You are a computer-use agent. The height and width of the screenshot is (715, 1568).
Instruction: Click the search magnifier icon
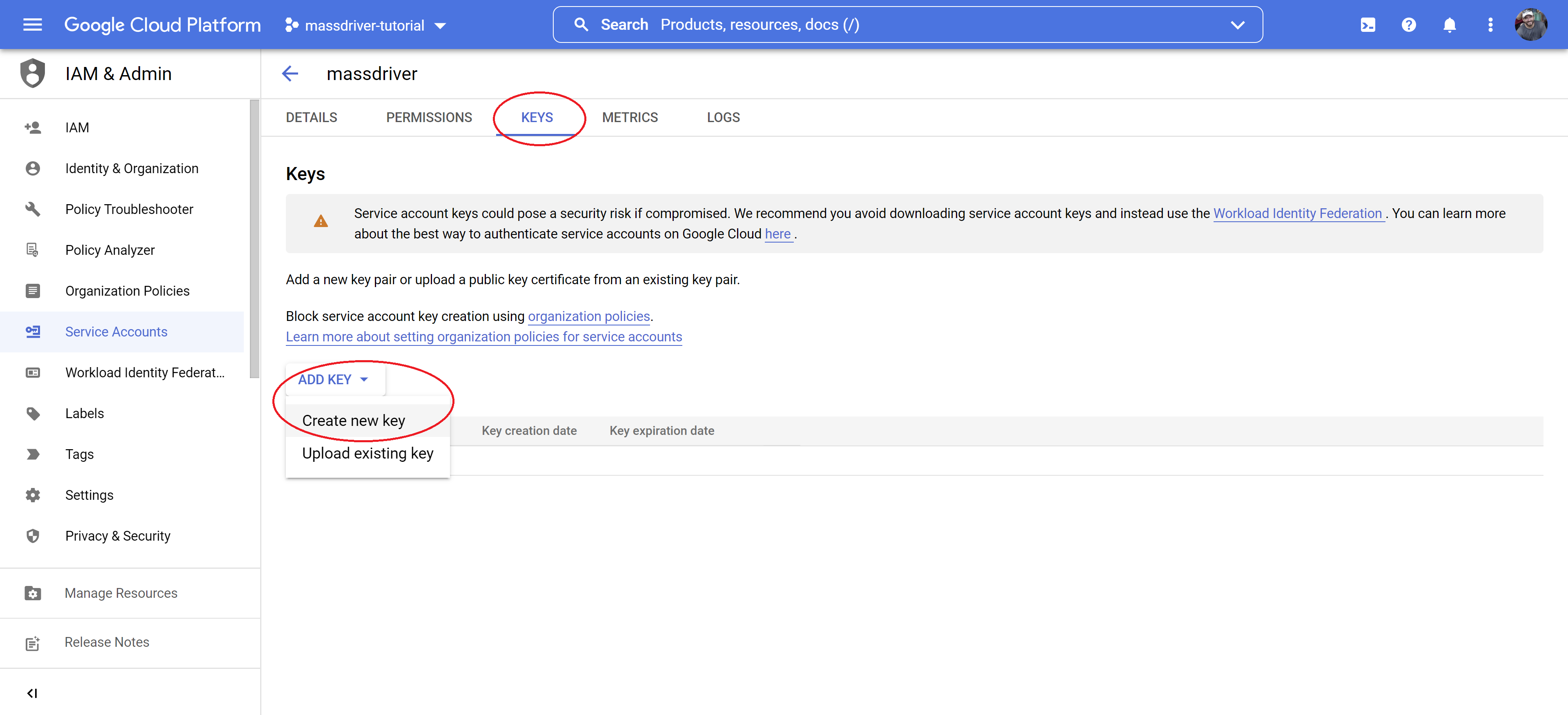click(x=581, y=25)
